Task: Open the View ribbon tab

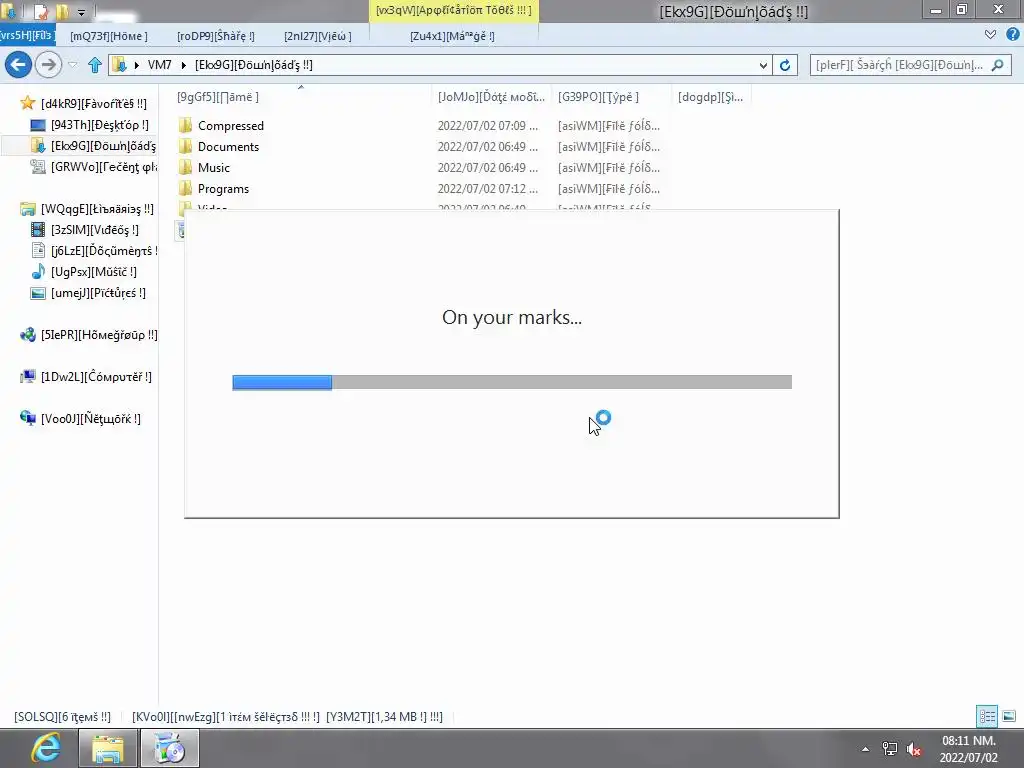Action: pyautogui.click(x=318, y=36)
